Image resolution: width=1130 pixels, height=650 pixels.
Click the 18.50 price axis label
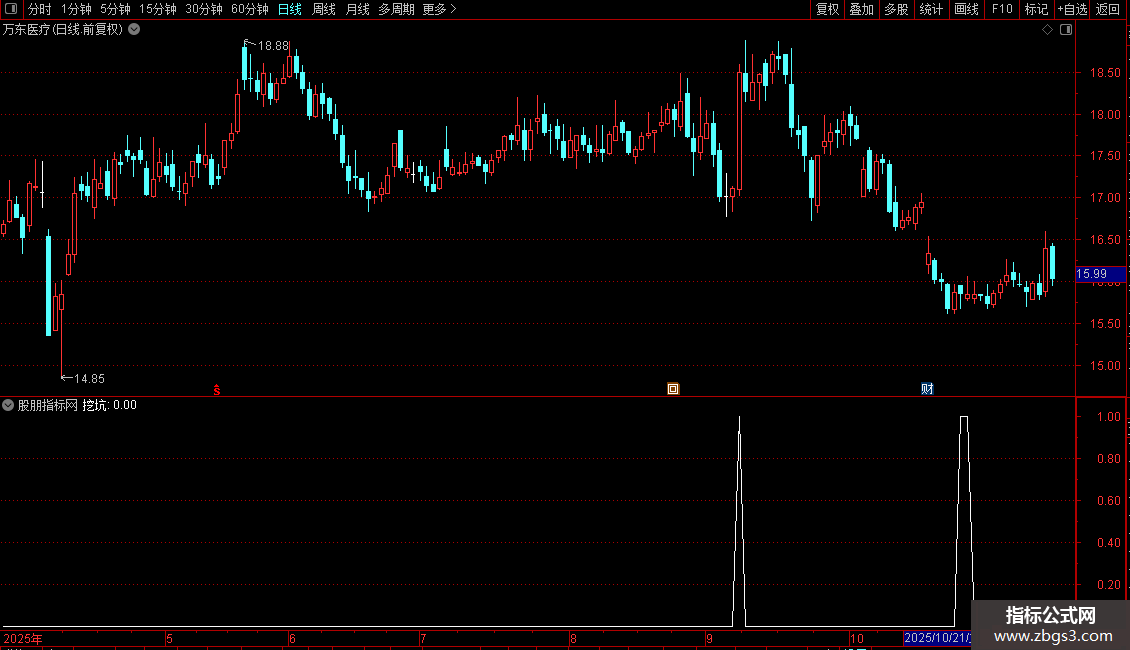[1105, 73]
